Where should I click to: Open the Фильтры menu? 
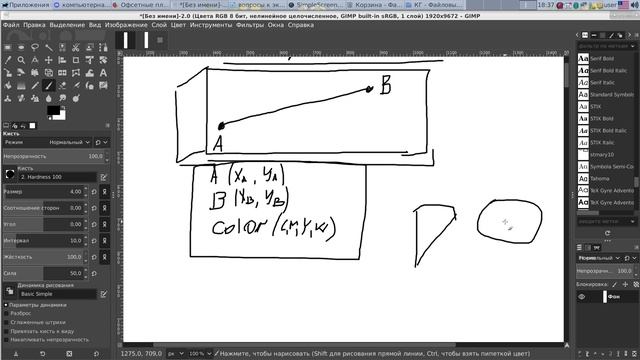pyautogui.click(x=250, y=25)
